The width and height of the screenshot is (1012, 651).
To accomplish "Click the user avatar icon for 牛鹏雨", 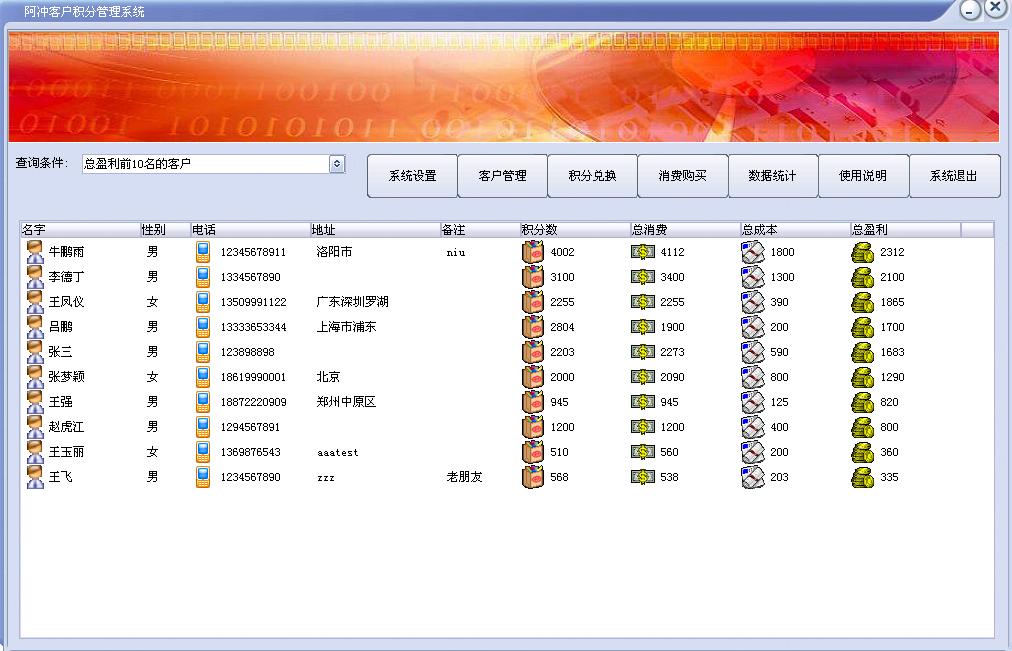I will click(x=35, y=252).
